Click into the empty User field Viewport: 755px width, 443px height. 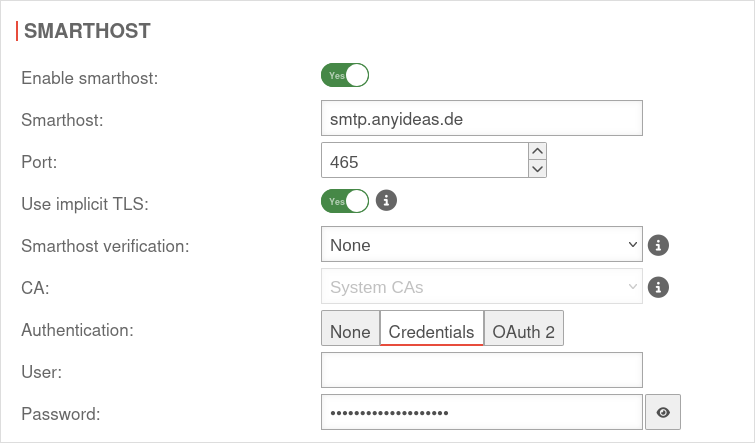pyautogui.click(x=481, y=371)
